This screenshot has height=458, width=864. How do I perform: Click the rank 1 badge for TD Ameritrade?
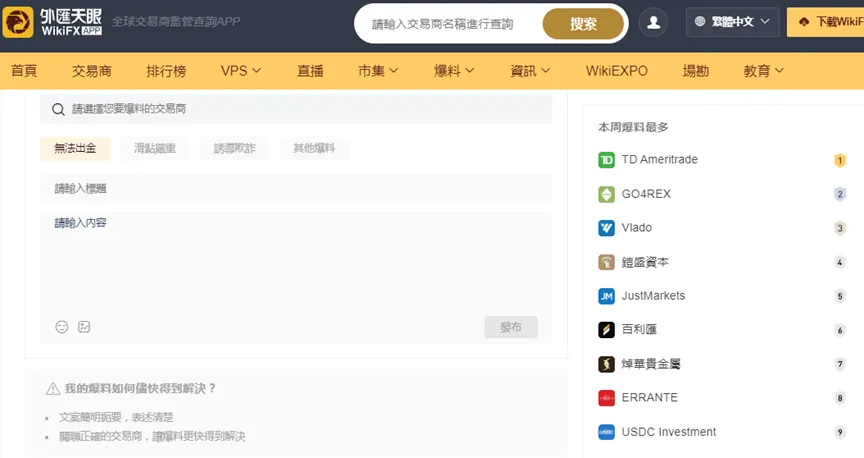click(840, 160)
